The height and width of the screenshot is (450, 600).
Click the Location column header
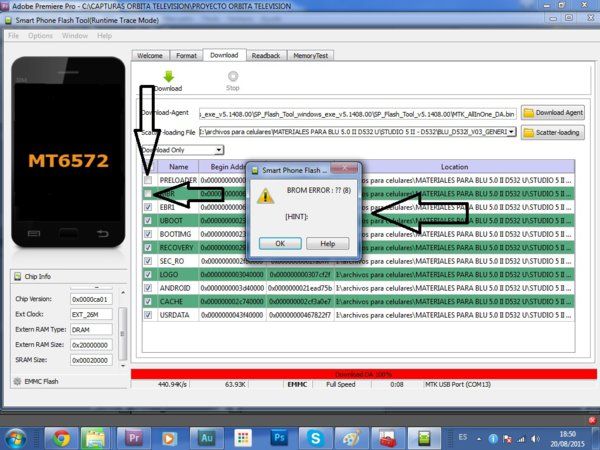(x=454, y=167)
